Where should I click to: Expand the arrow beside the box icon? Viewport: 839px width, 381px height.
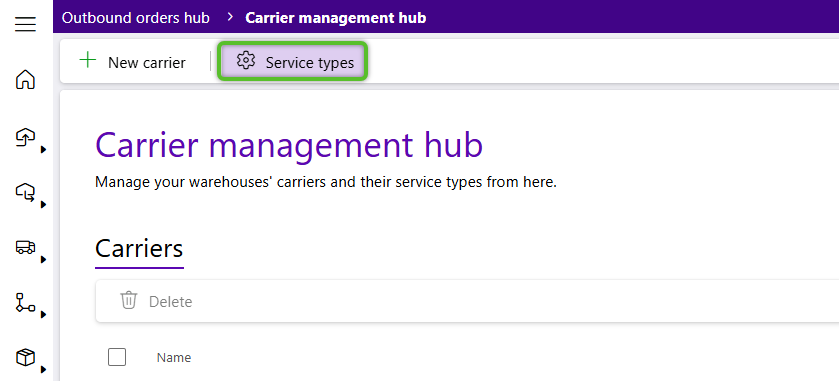[x=43, y=369]
